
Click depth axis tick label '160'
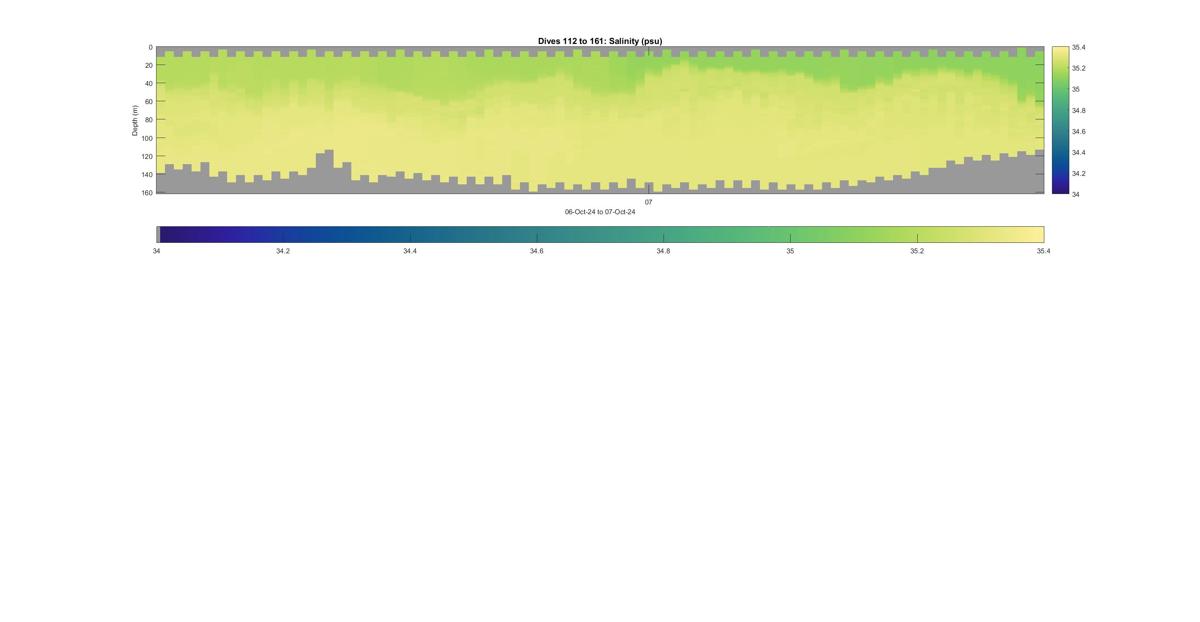147,192
